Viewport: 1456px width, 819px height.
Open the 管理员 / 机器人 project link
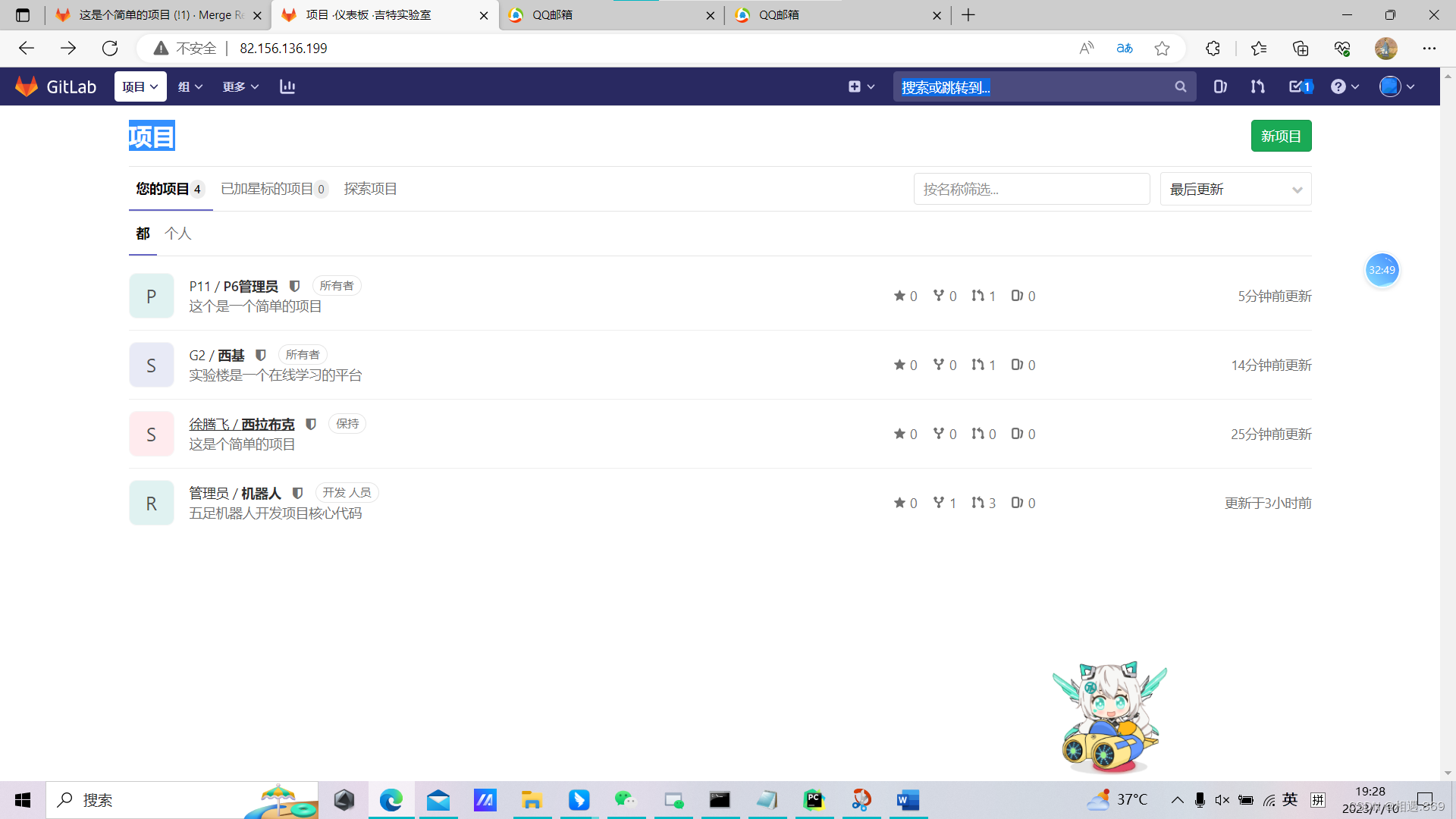(235, 493)
